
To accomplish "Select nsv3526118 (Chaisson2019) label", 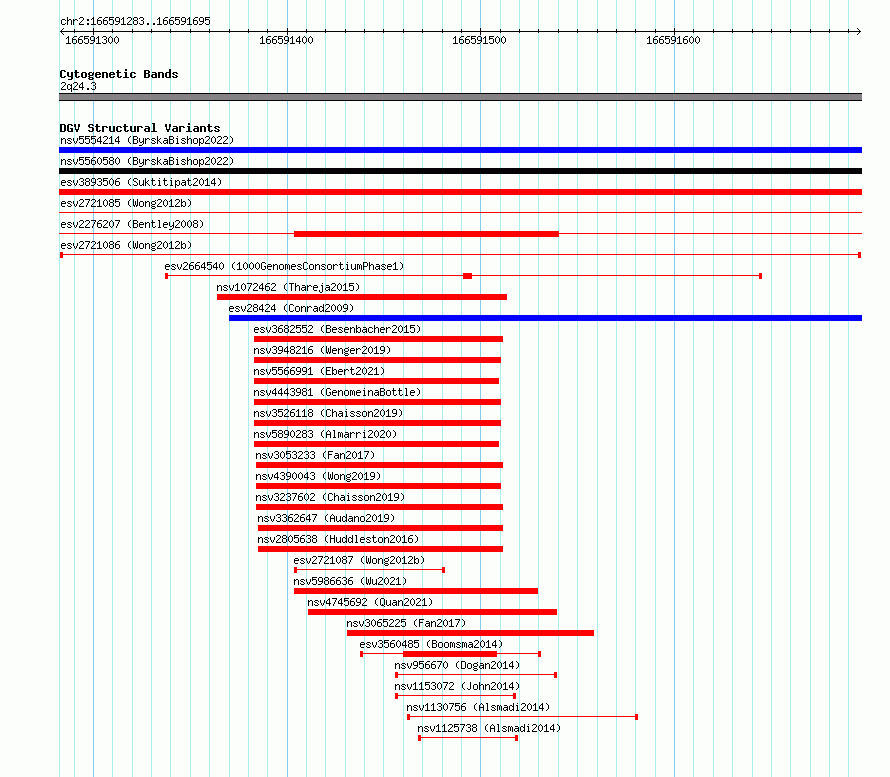I will click(328, 413).
